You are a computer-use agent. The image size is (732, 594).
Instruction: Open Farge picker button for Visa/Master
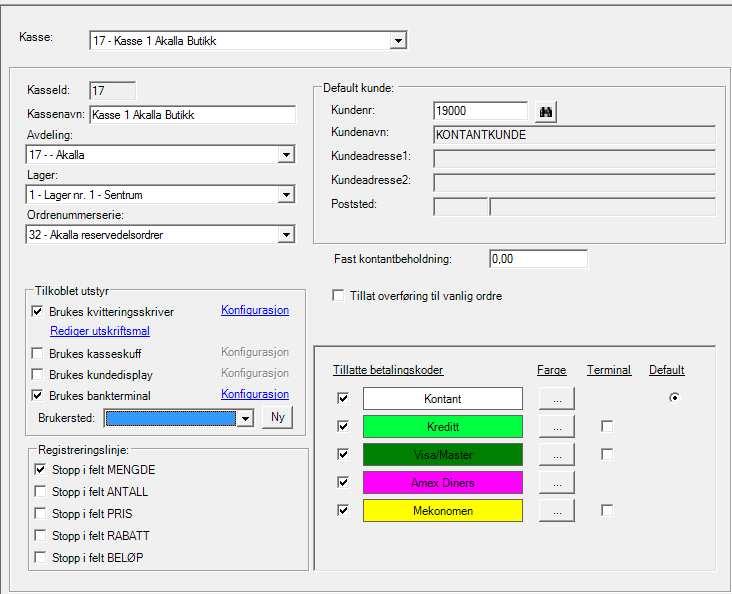[x=556, y=455]
